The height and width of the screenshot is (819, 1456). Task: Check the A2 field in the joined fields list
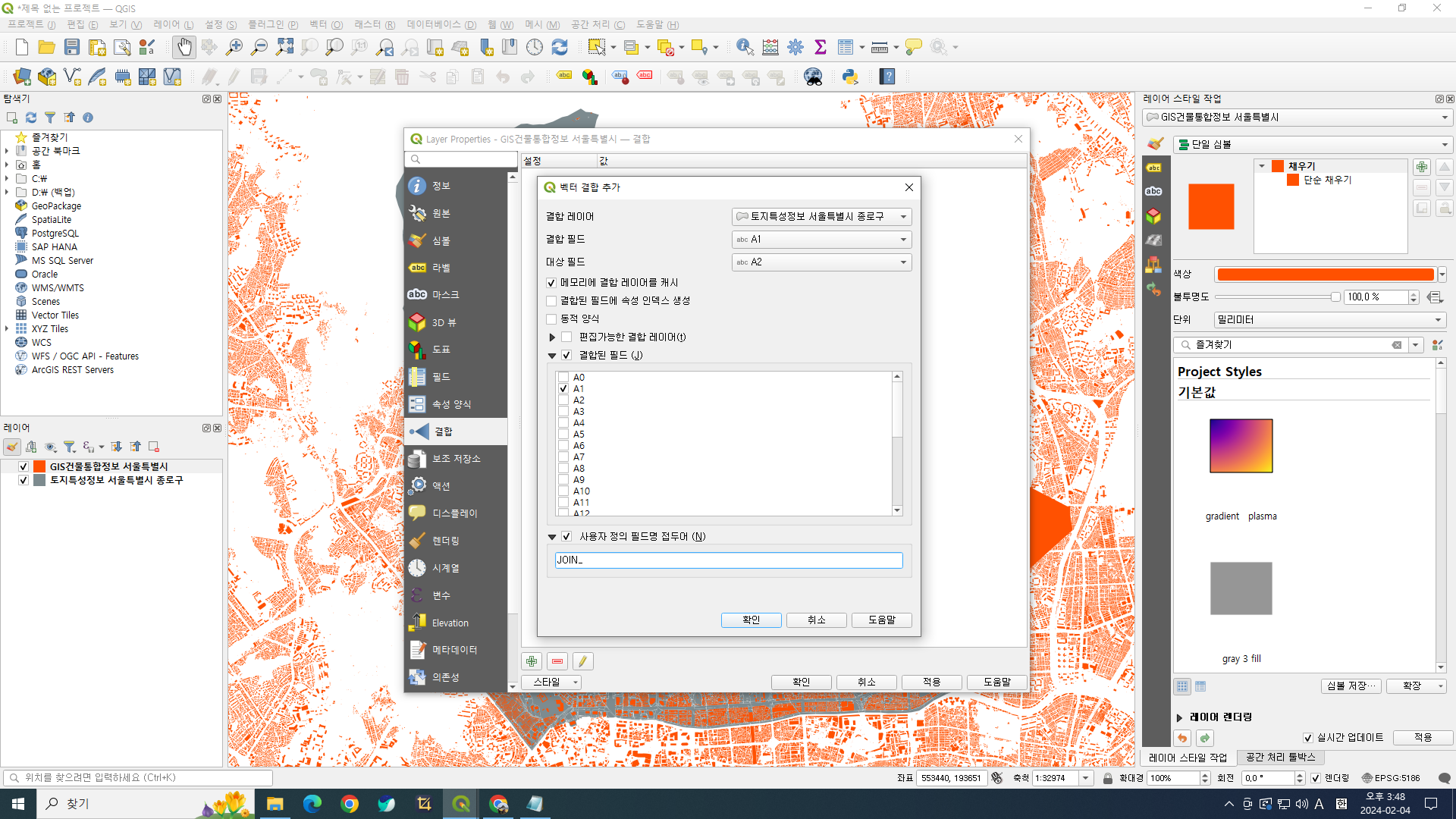point(563,400)
